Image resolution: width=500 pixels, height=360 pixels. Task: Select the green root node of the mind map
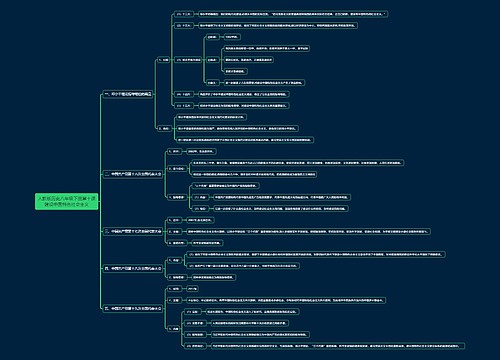(x=67, y=201)
